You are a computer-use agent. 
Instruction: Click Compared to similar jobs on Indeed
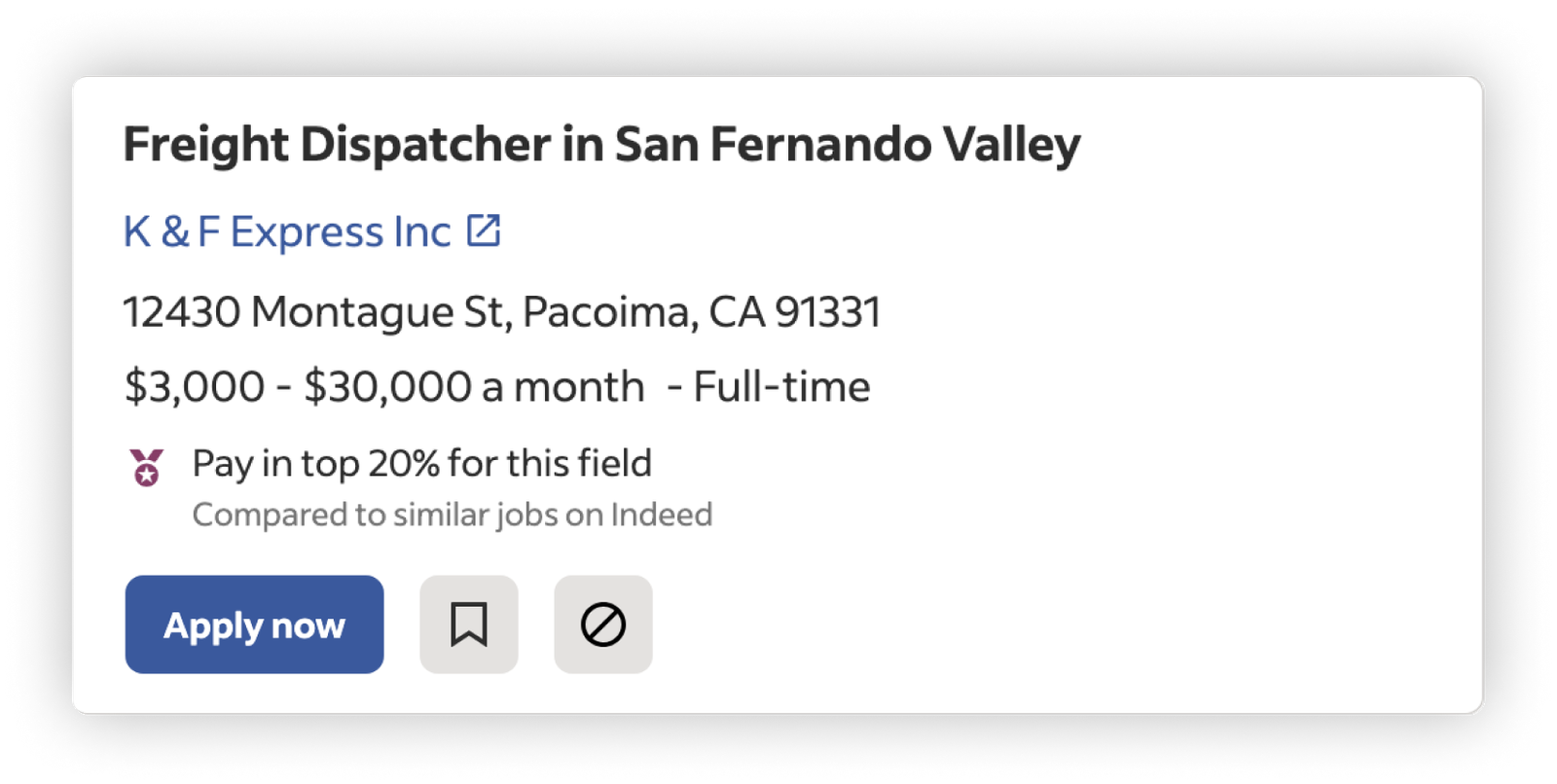click(452, 514)
